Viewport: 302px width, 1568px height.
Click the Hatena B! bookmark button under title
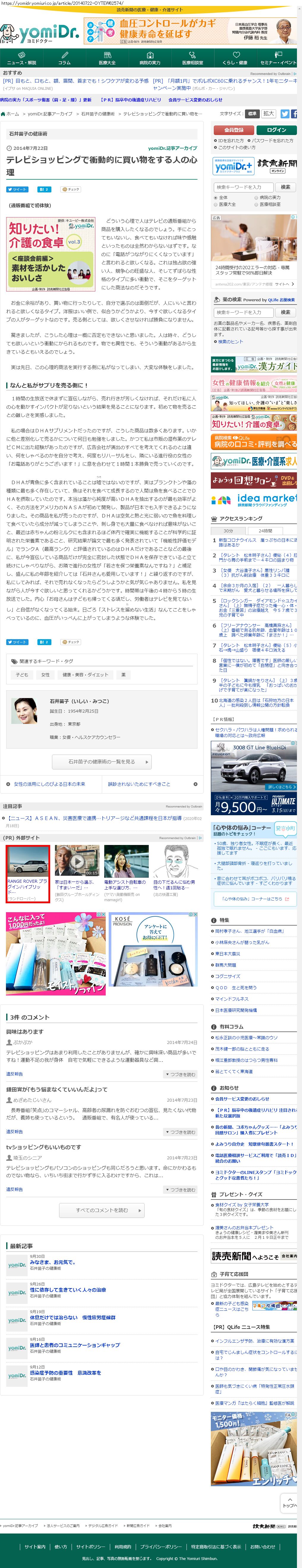coord(44,189)
